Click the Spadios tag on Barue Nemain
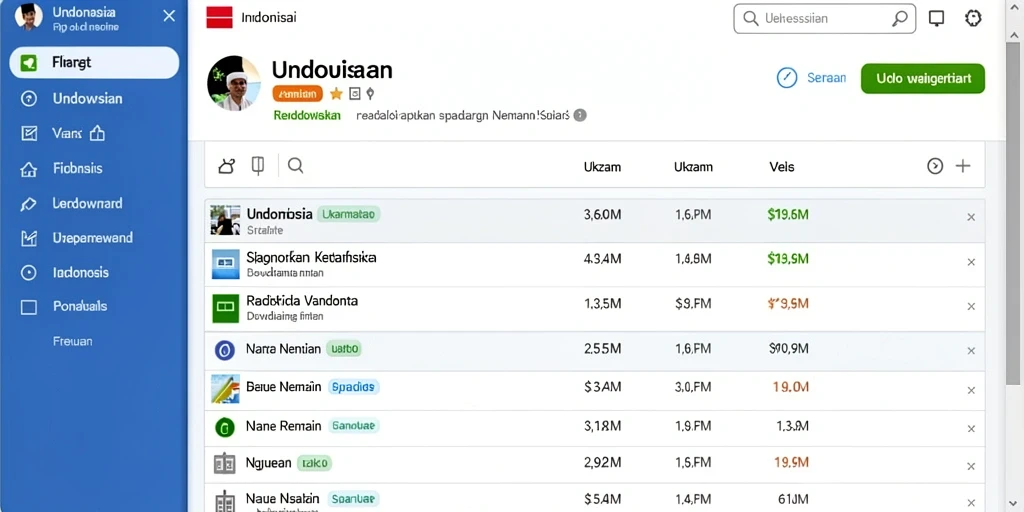The width and height of the screenshot is (1024, 512). 353,387
